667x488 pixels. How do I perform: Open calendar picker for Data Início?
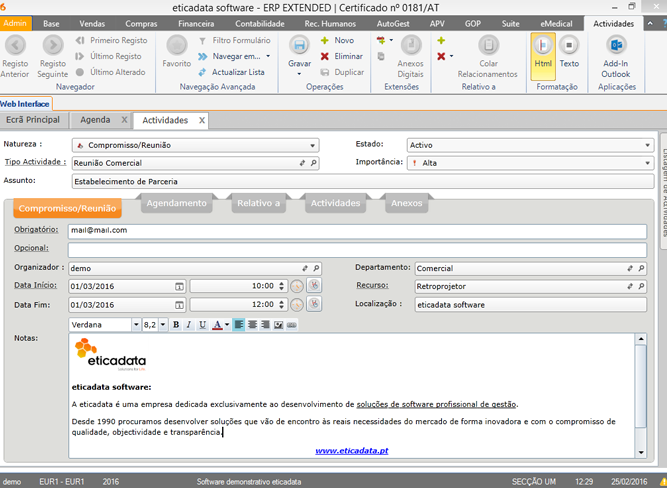pyautogui.click(x=179, y=286)
